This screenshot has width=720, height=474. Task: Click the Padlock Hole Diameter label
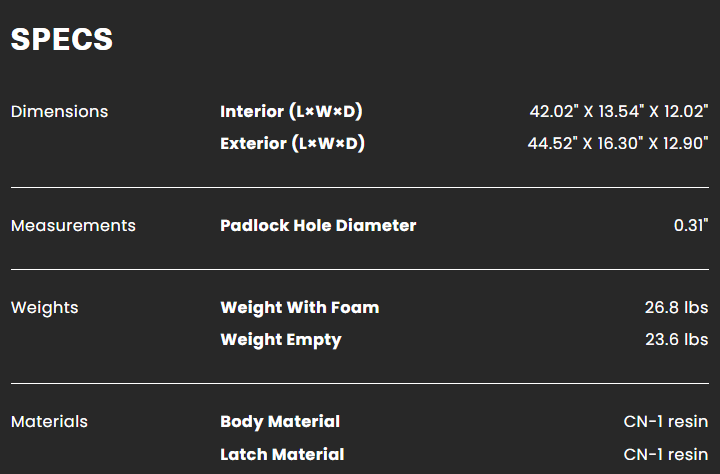click(318, 226)
